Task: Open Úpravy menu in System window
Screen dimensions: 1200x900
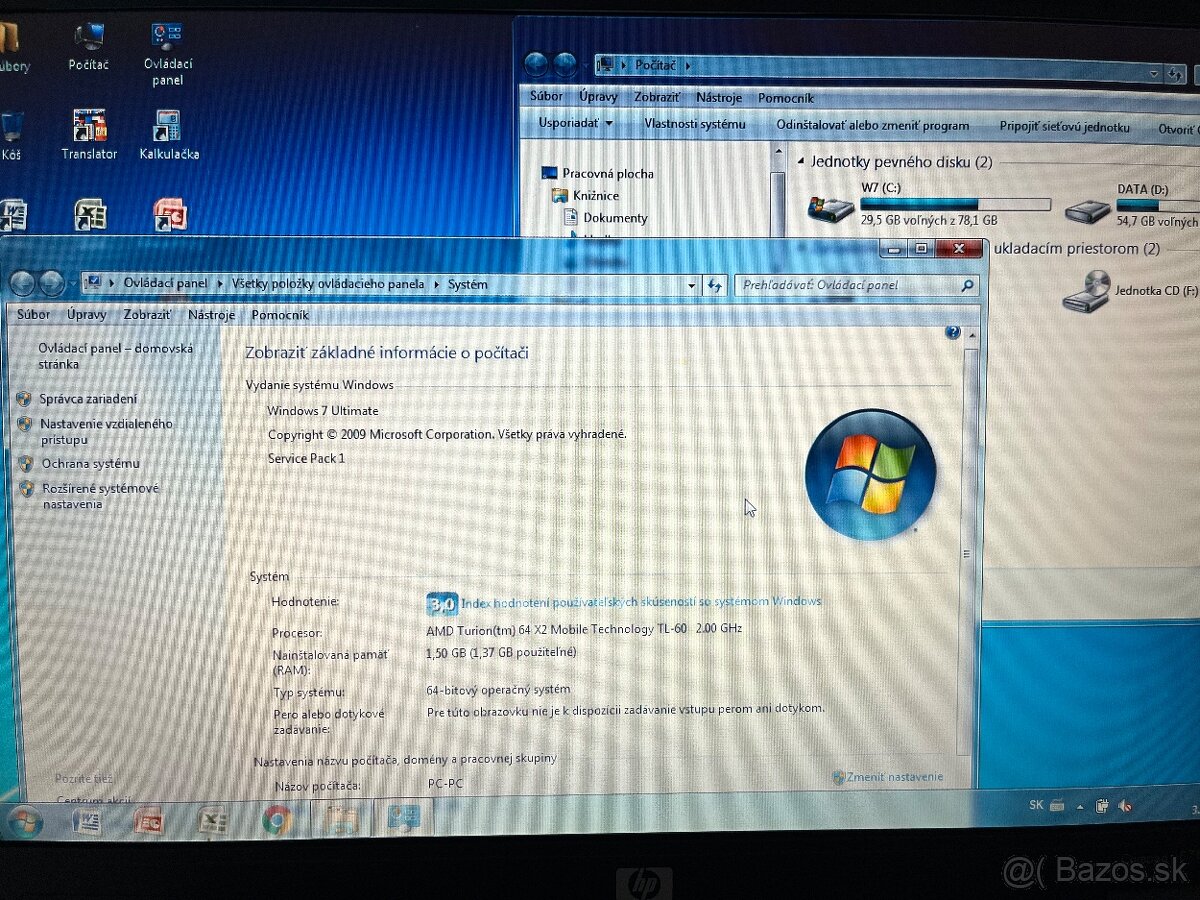Action: [x=87, y=314]
